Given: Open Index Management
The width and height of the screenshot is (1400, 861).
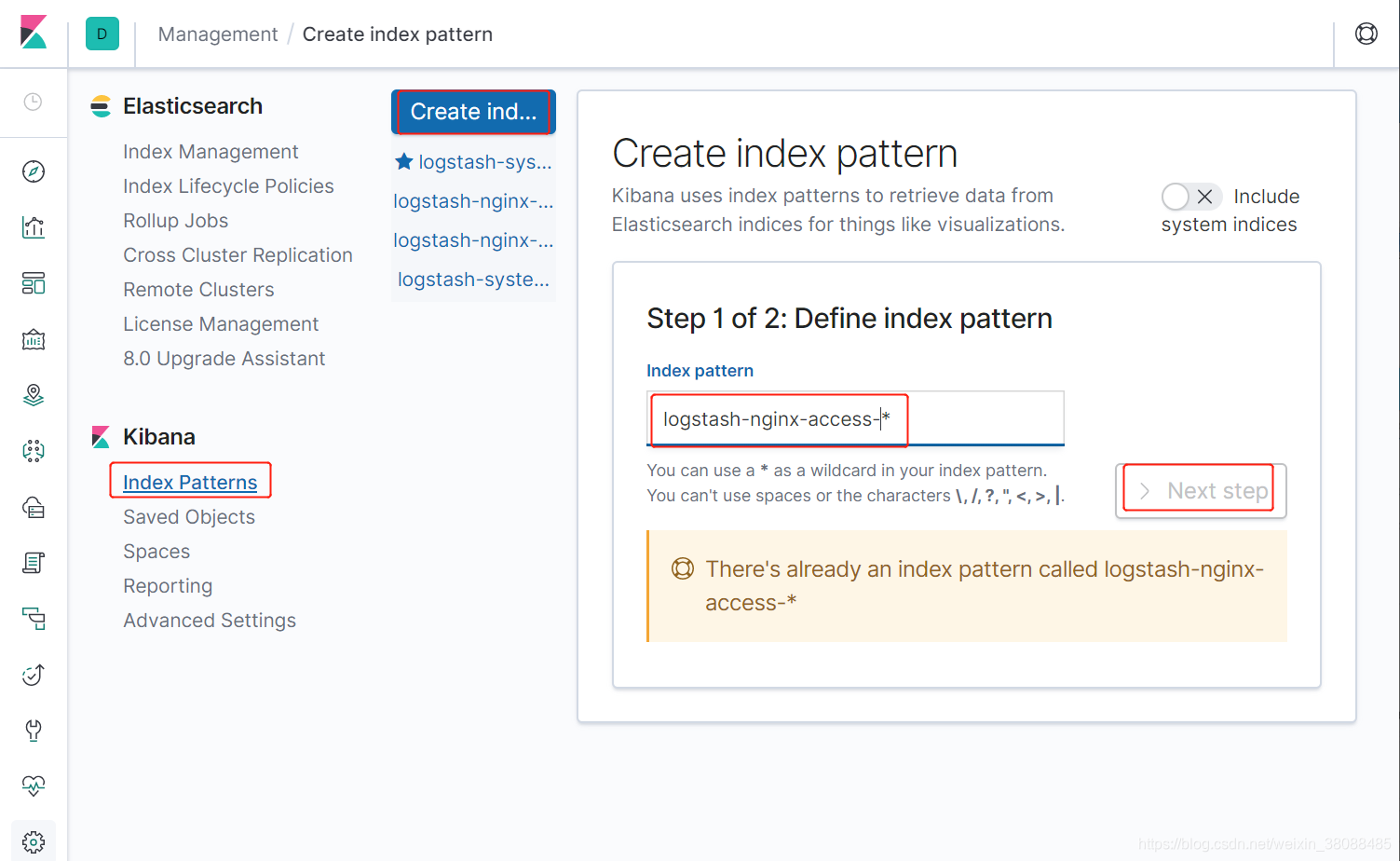Looking at the screenshot, I should tap(211, 152).
